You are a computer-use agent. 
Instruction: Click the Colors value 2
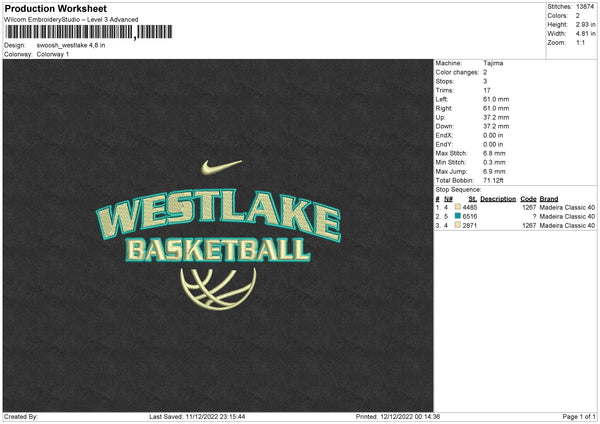(x=577, y=16)
